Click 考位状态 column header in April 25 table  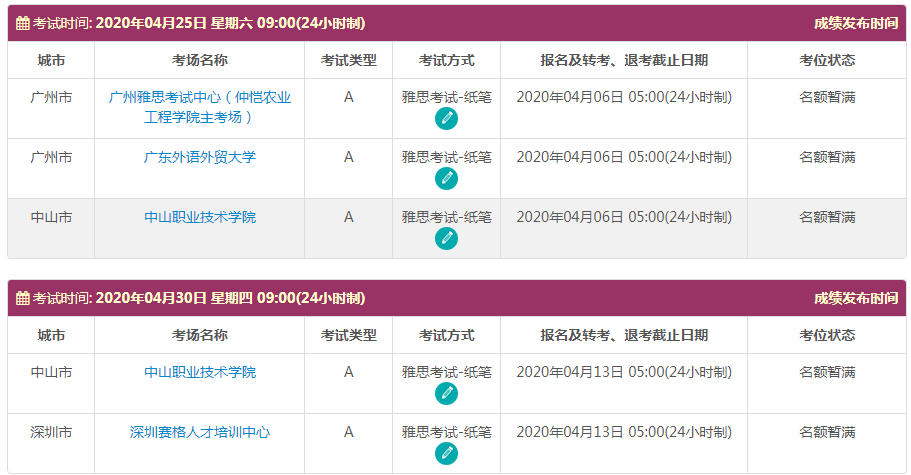tap(827, 60)
